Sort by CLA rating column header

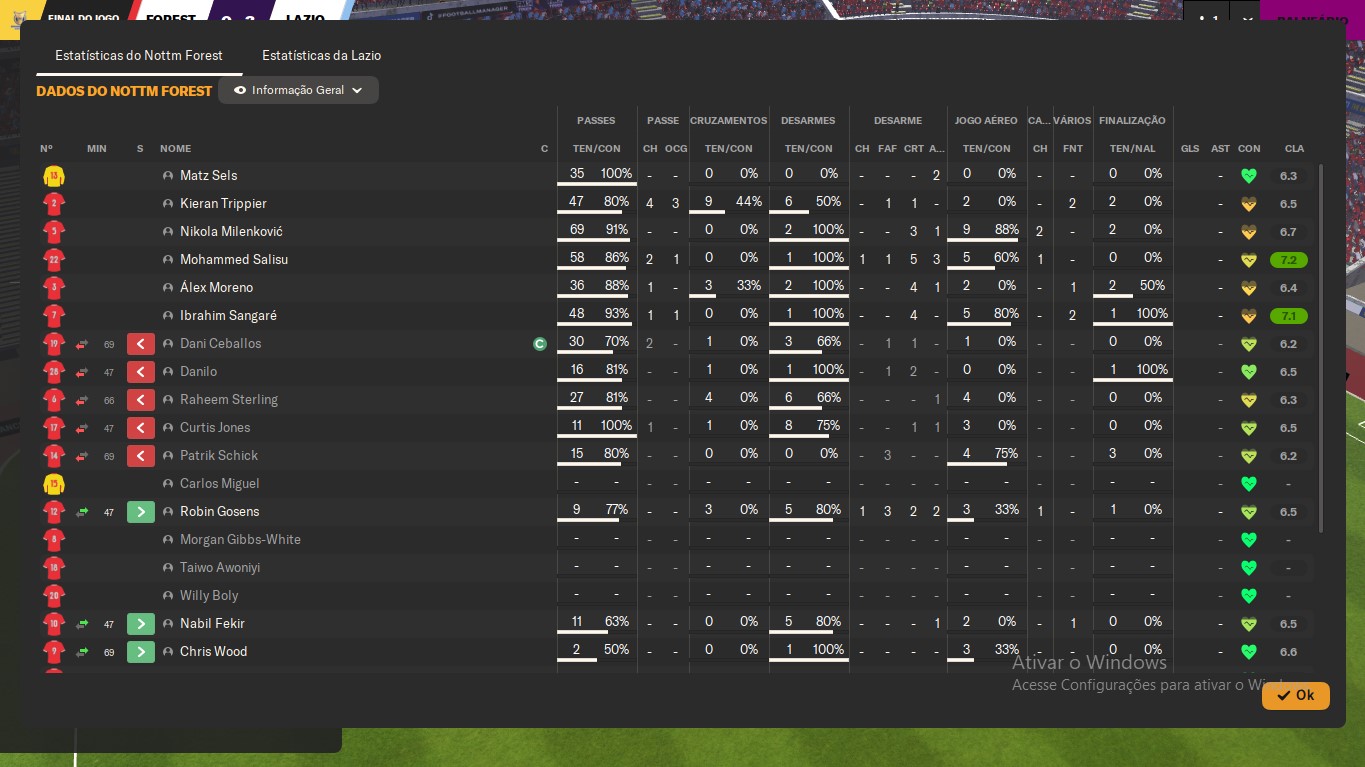pyautogui.click(x=1294, y=149)
